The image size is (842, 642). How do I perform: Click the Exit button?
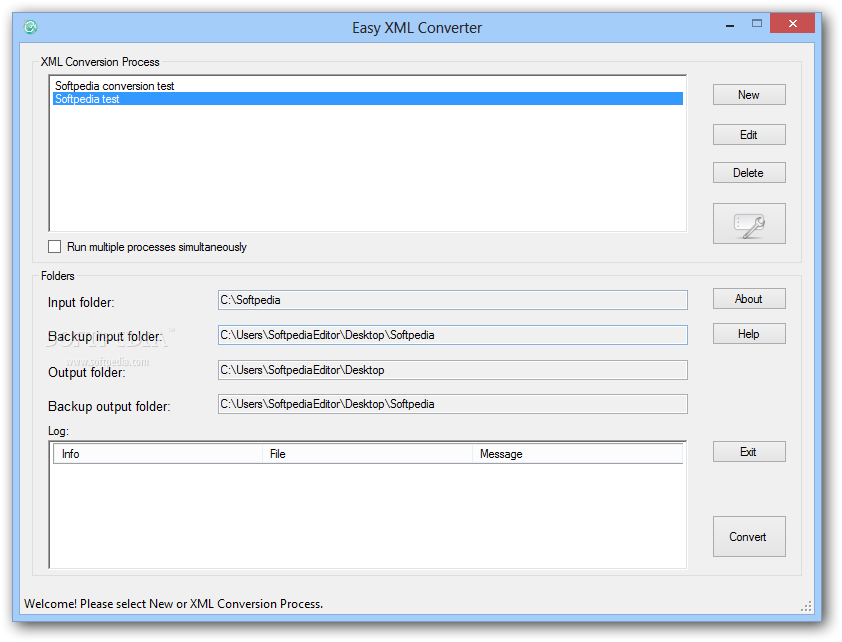749,452
